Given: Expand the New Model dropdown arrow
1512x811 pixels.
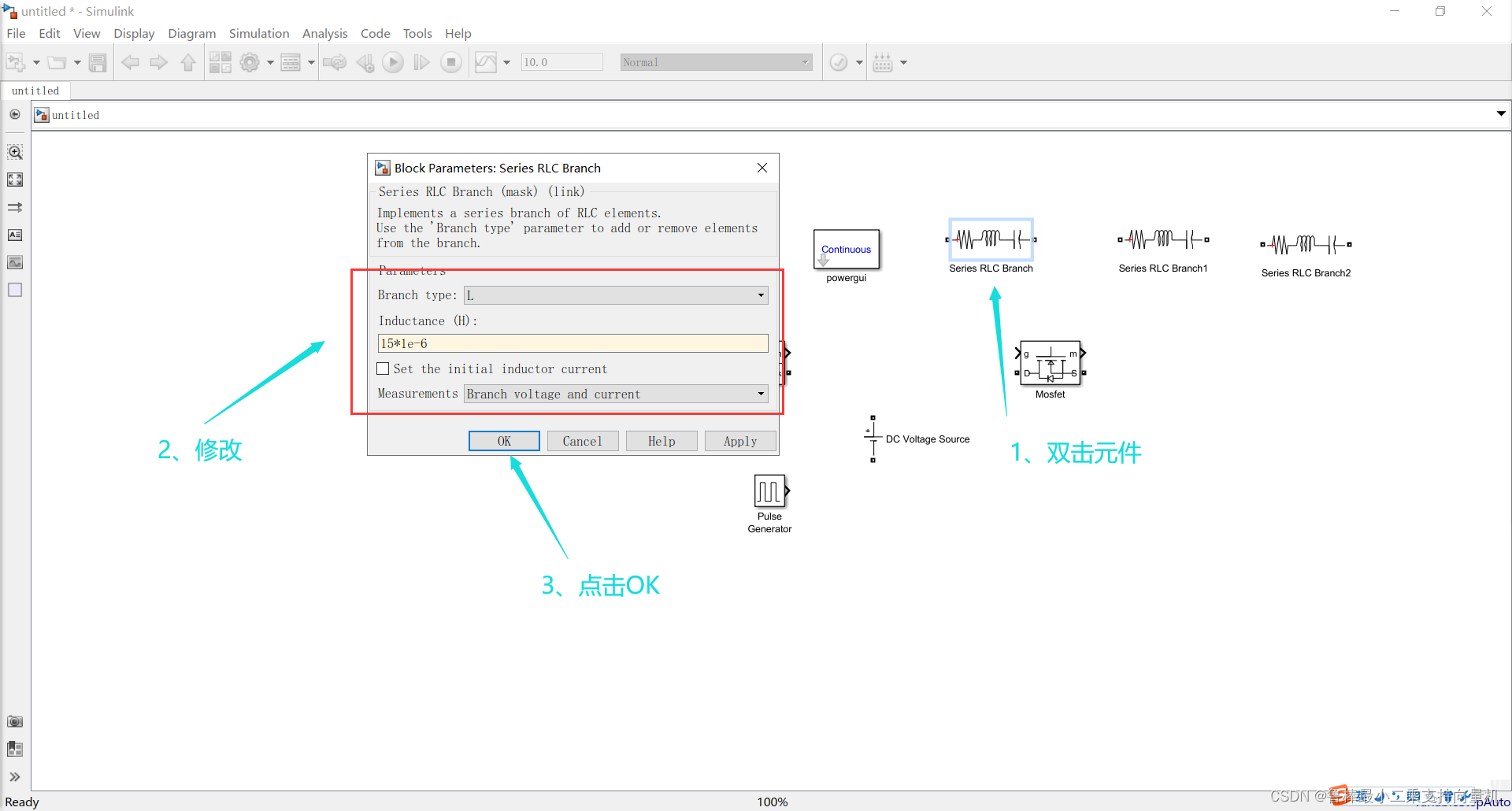Looking at the screenshot, I should (x=36, y=62).
